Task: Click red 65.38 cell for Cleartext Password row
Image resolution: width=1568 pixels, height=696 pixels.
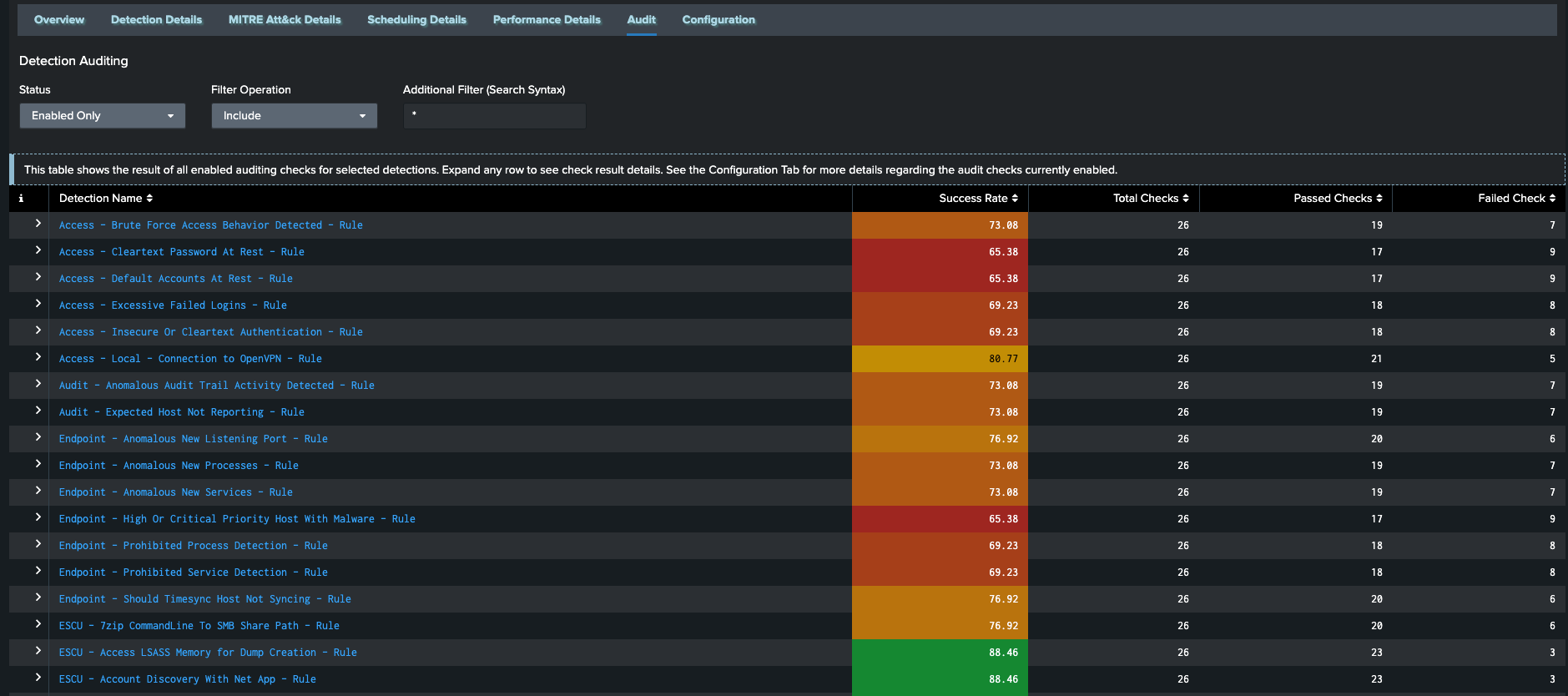Action: pyautogui.click(x=940, y=252)
